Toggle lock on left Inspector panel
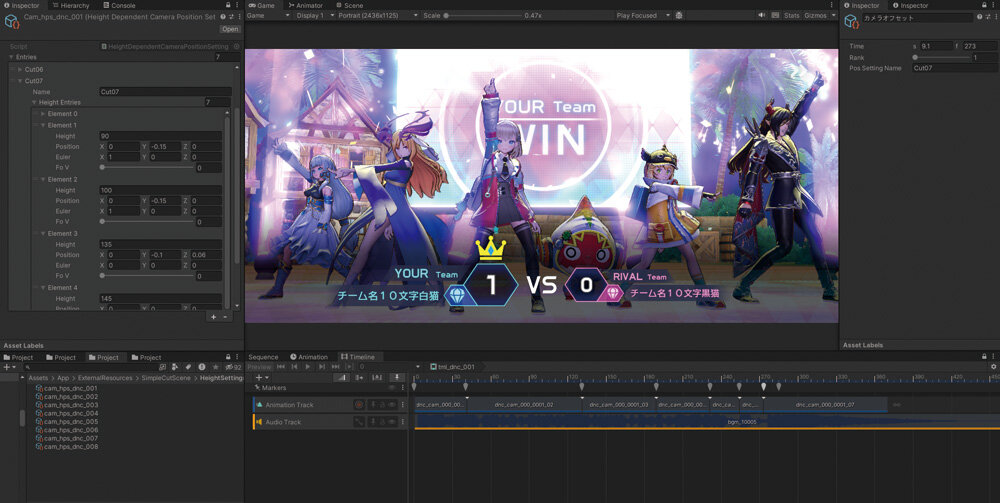The height and width of the screenshot is (503, 1000). pyautogui.click(x=228, y=5)
